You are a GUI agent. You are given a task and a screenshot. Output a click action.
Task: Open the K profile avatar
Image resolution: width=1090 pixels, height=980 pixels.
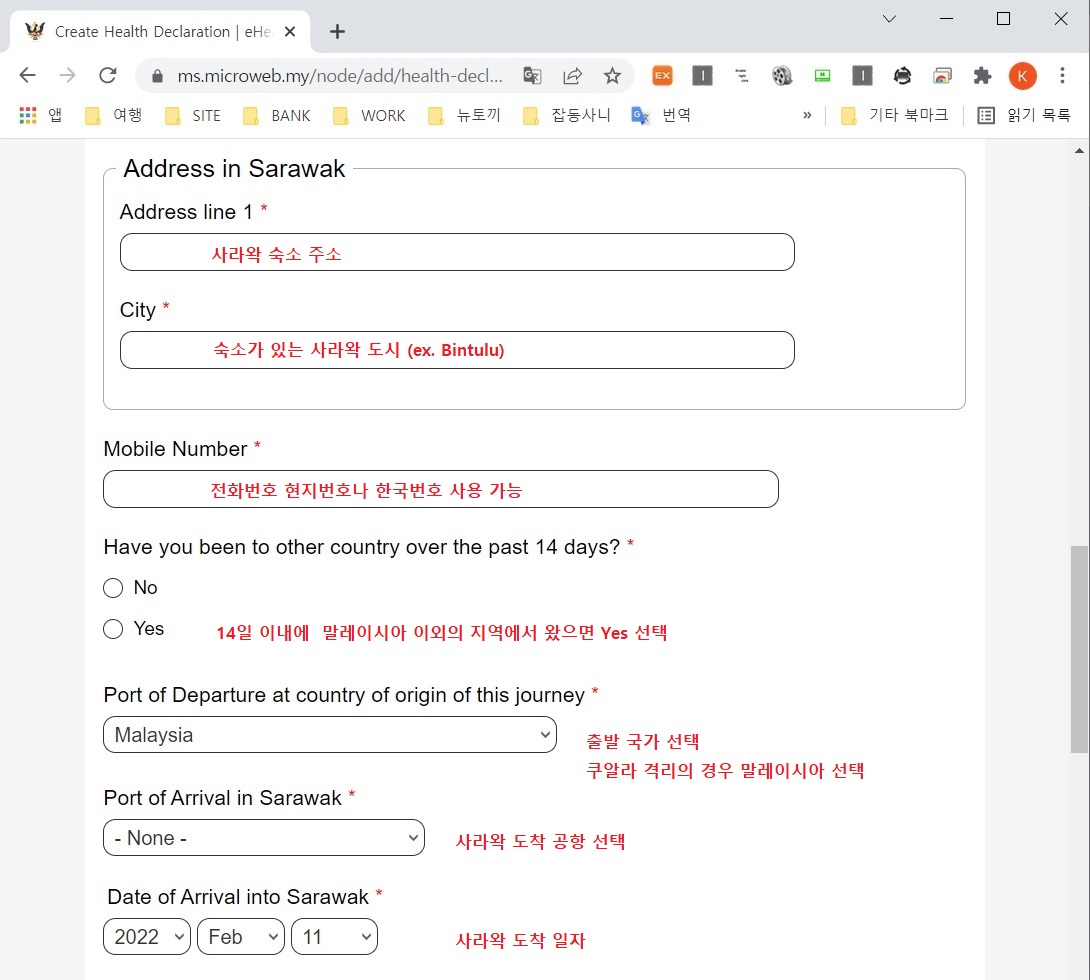[1023, 76]
